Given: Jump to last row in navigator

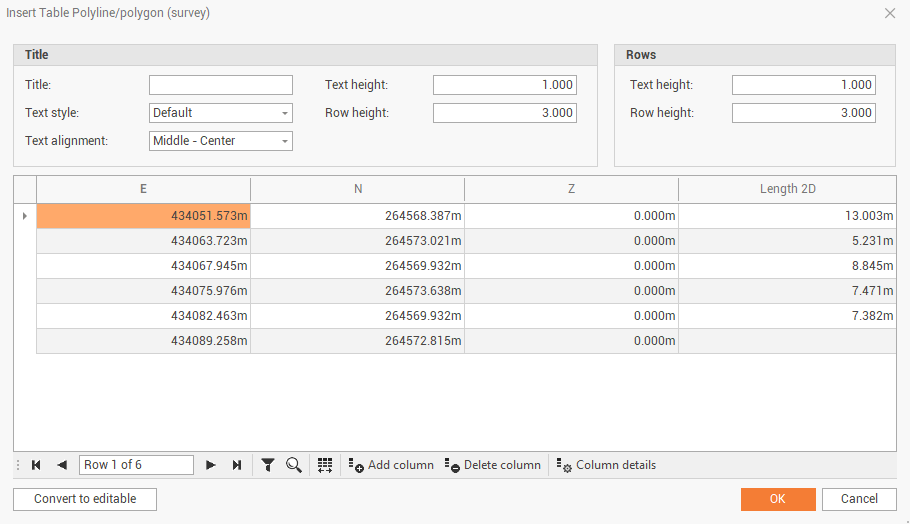Looking at the screenshot, I should pos(237,465).
